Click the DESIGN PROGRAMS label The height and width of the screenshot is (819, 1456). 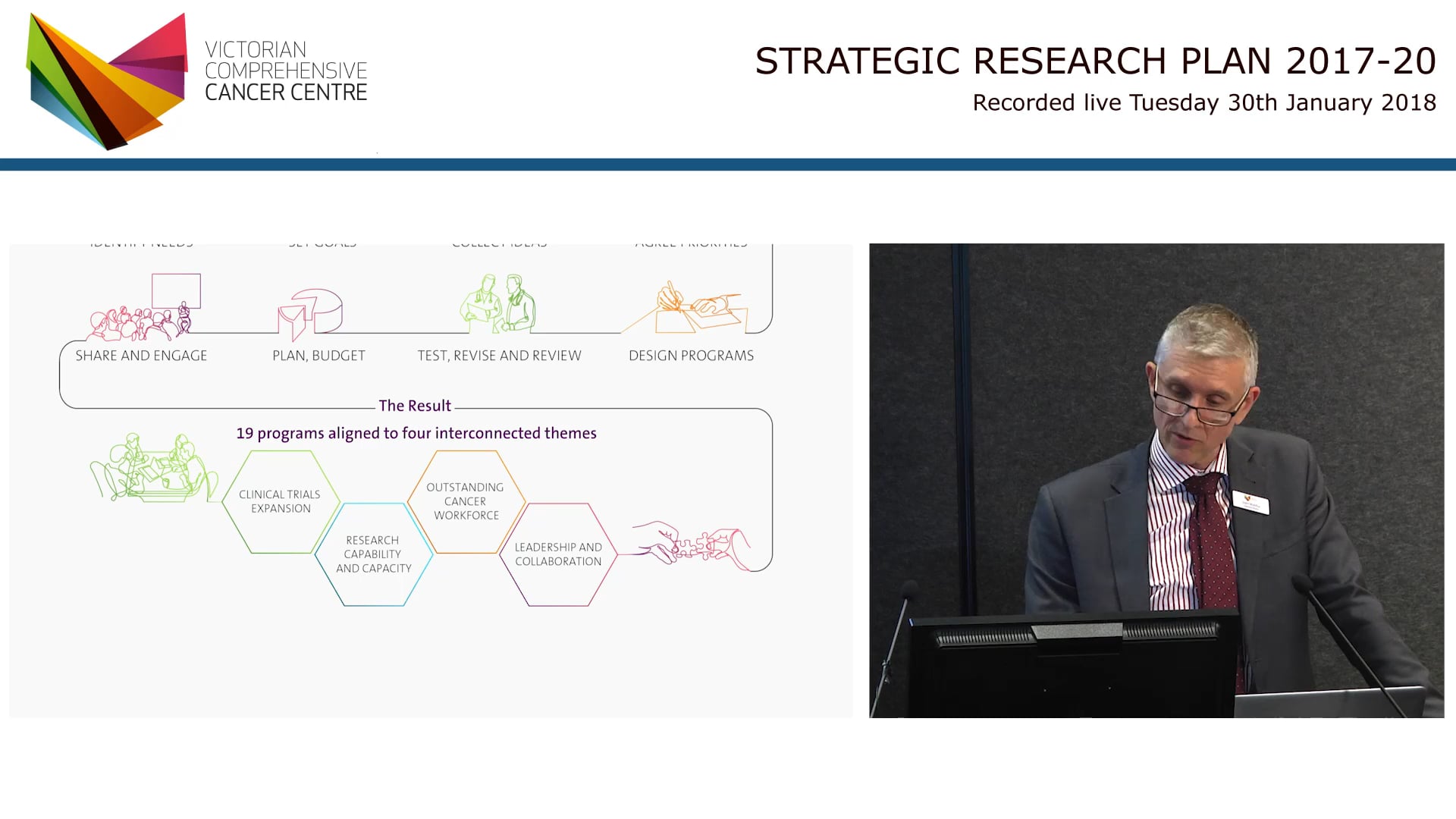coord(691,355)
